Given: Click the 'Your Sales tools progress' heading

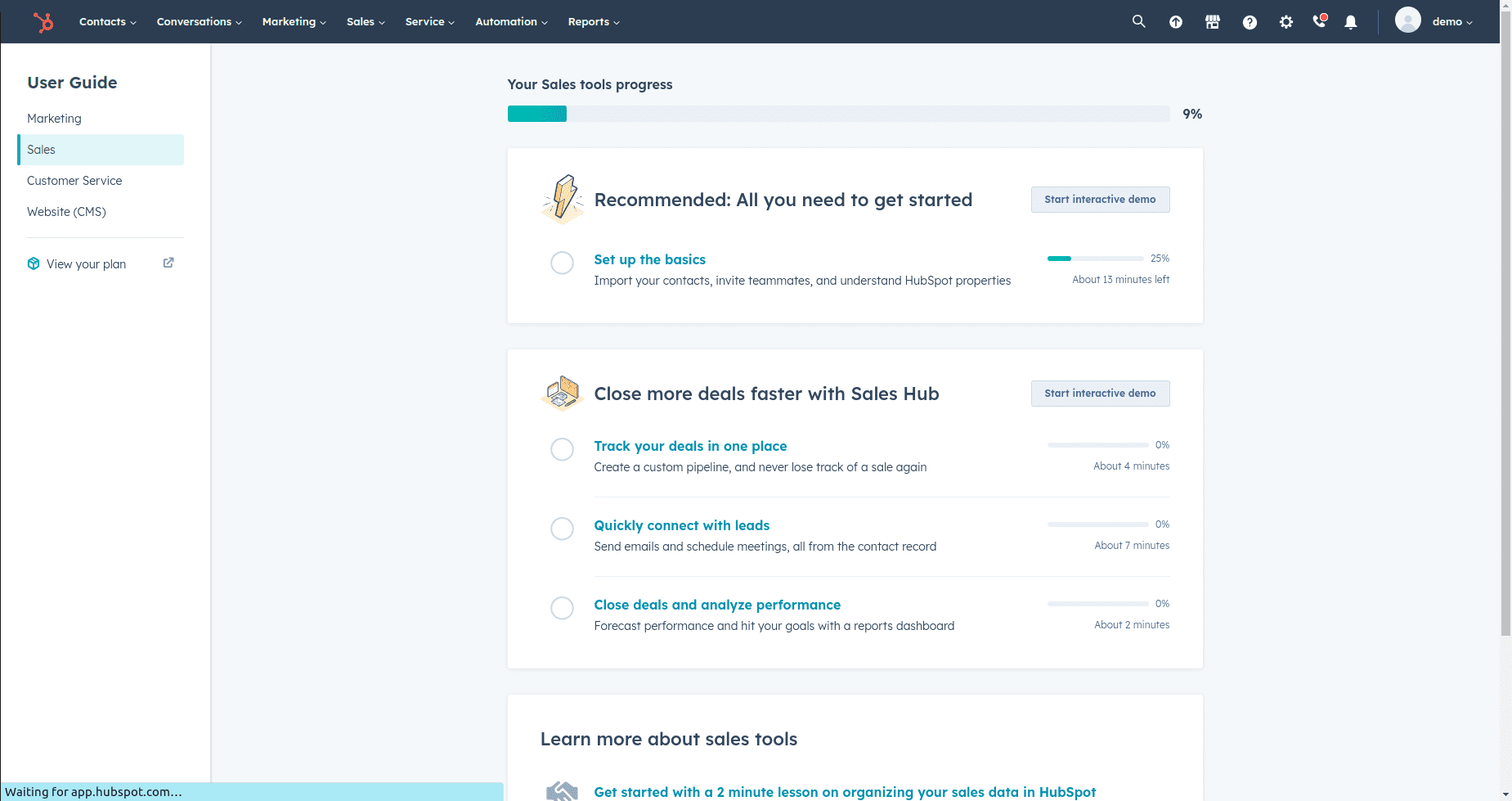Looking at the screenshot, I should click(590, 84).
